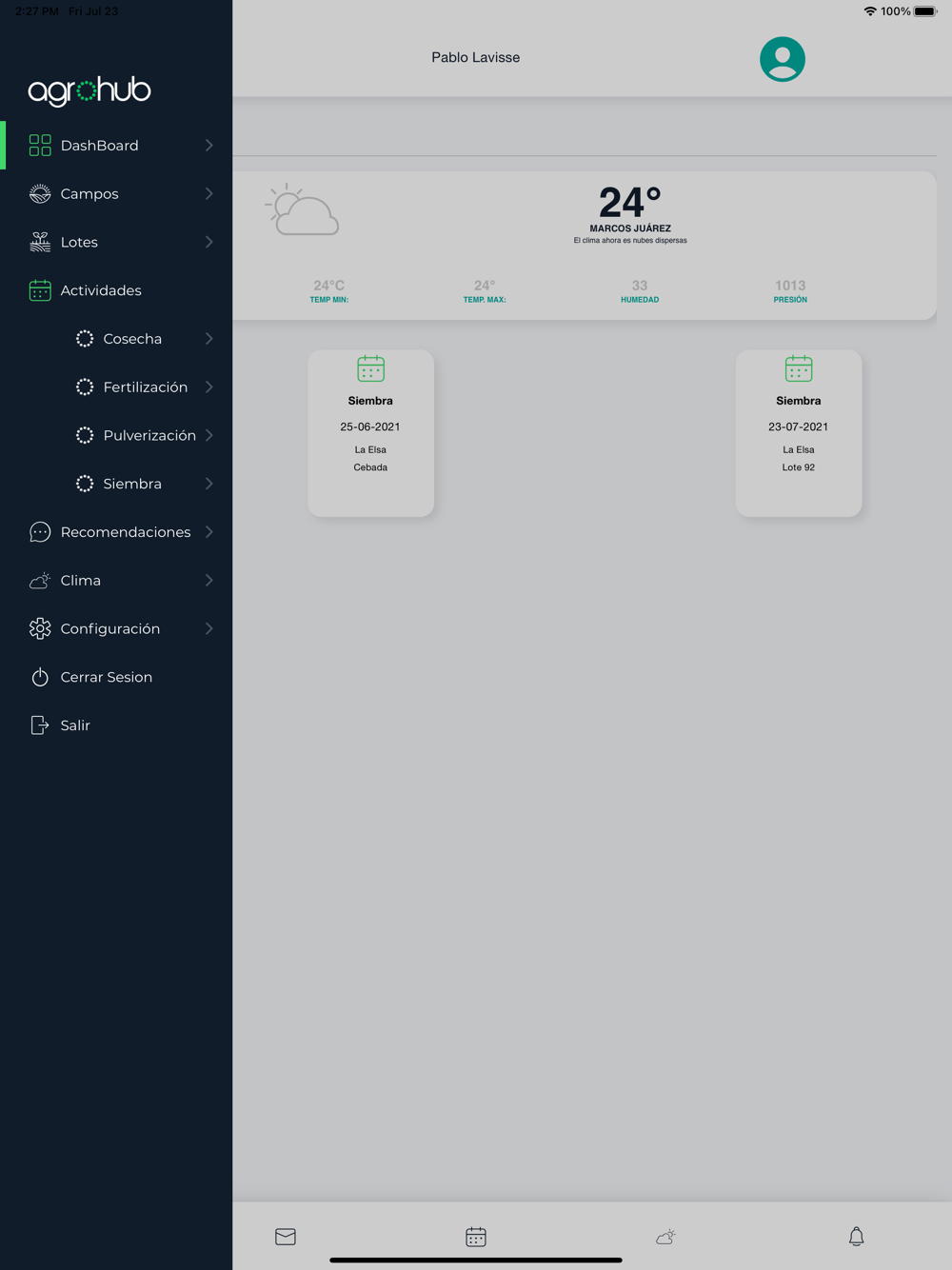Click the Campos field icon
The height and width of the screenshot is (1270, 952).
[x=40, y=193]
